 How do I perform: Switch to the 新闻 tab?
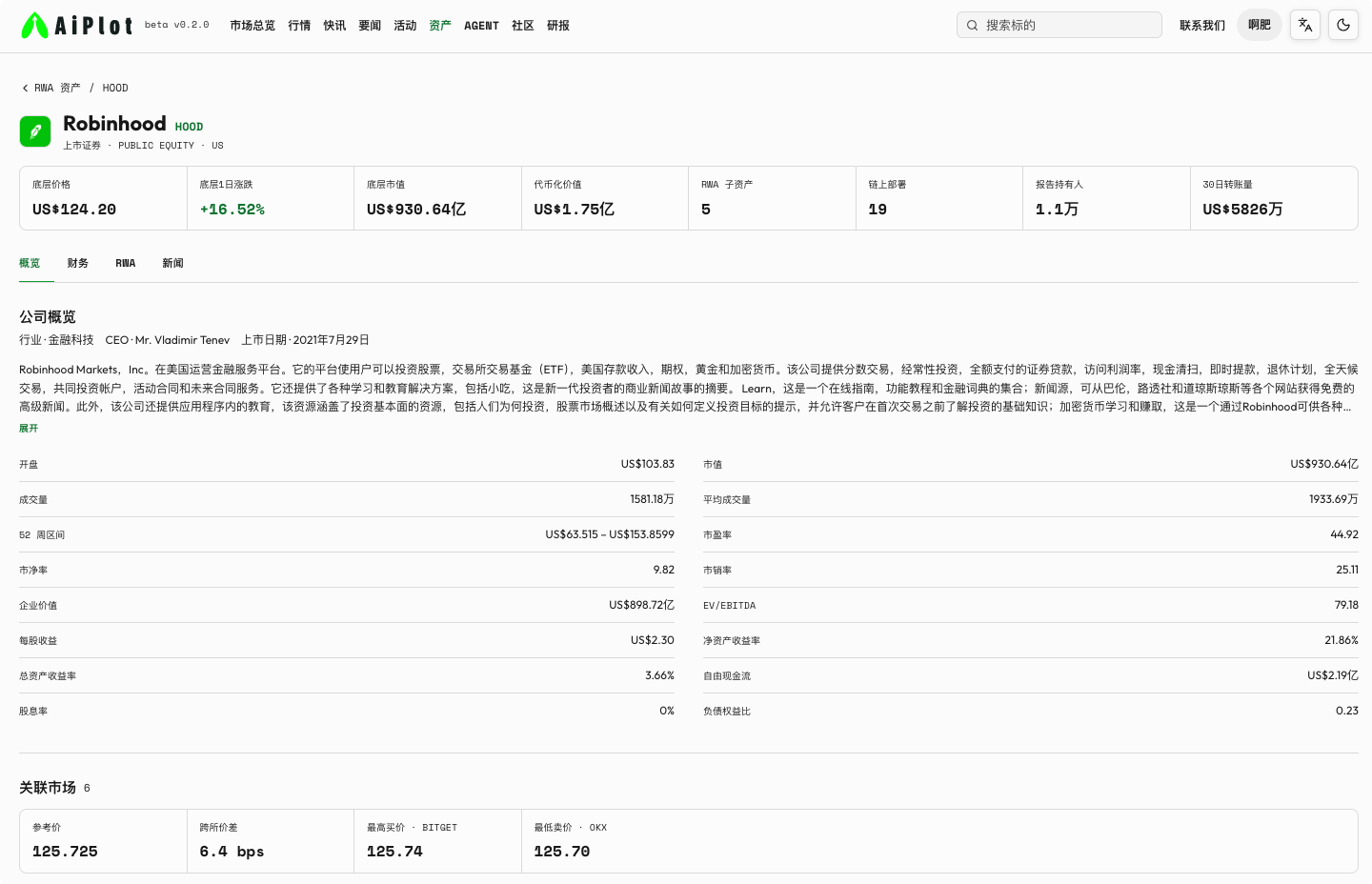tap(172, 263)
